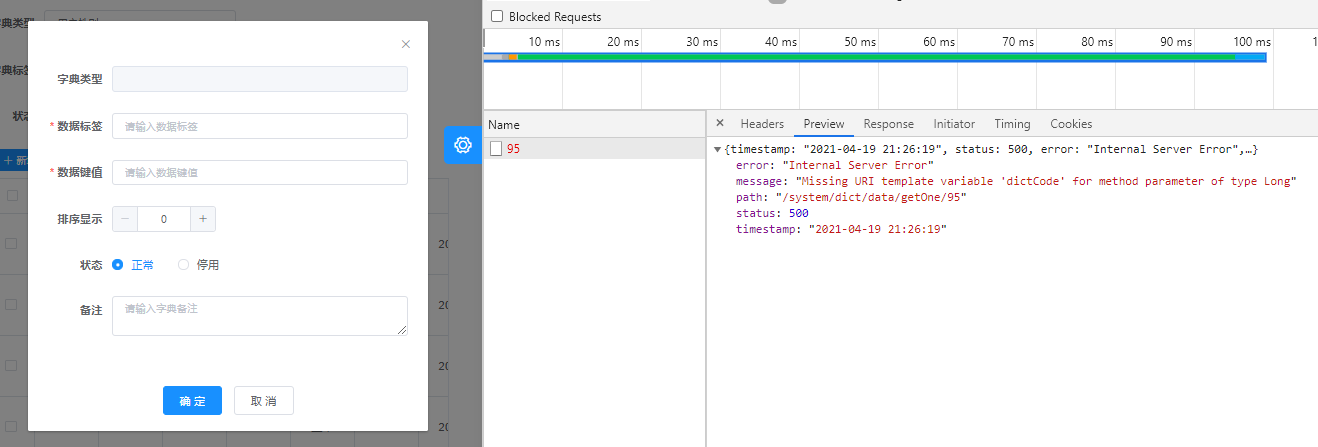Click the blue settings gear icon
Image resolution: width=1318 pixels, height=447 pixels.
(462, 145)
